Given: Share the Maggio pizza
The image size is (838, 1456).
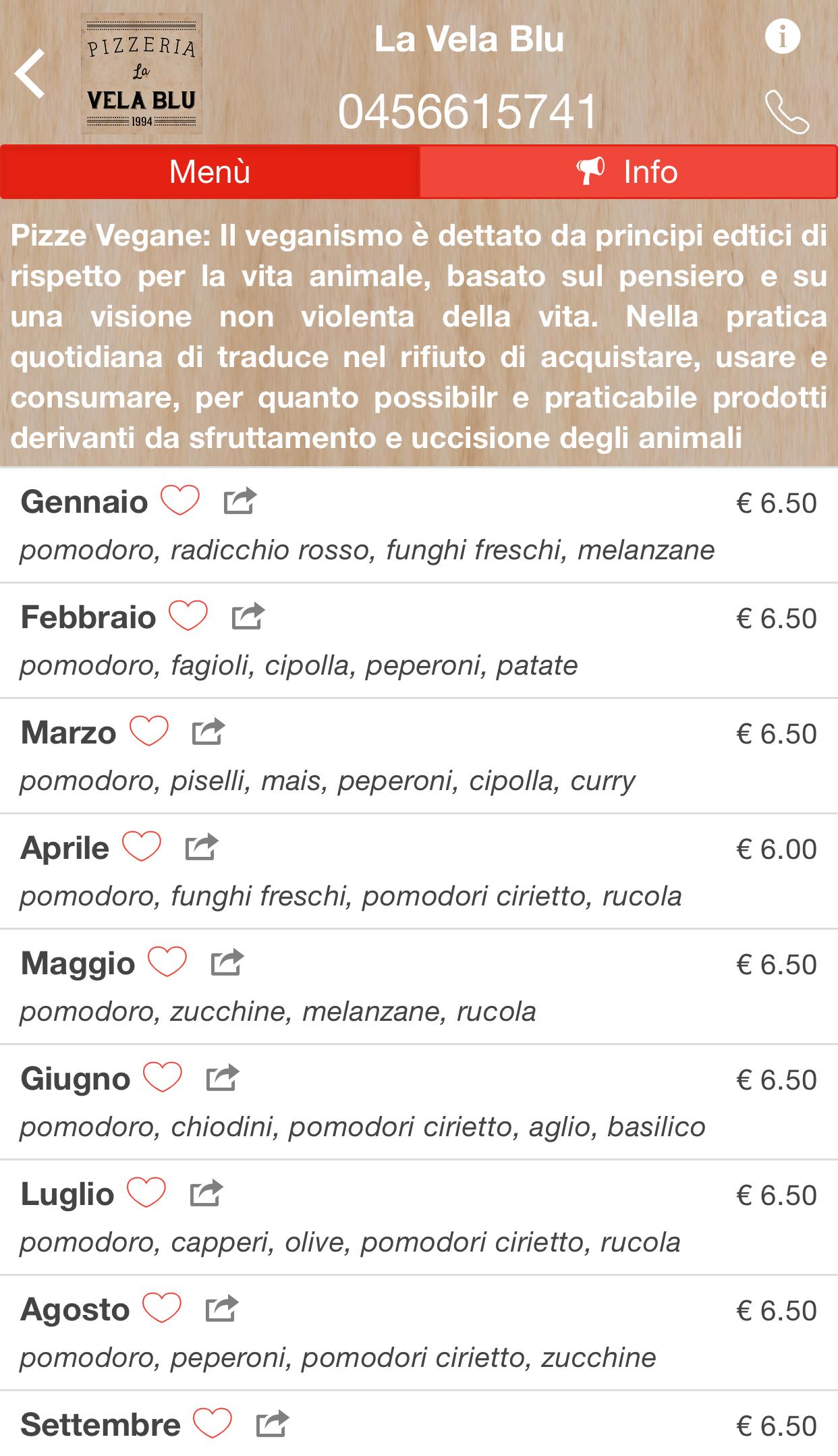Looking at the screenshot, I should [227, 962].
